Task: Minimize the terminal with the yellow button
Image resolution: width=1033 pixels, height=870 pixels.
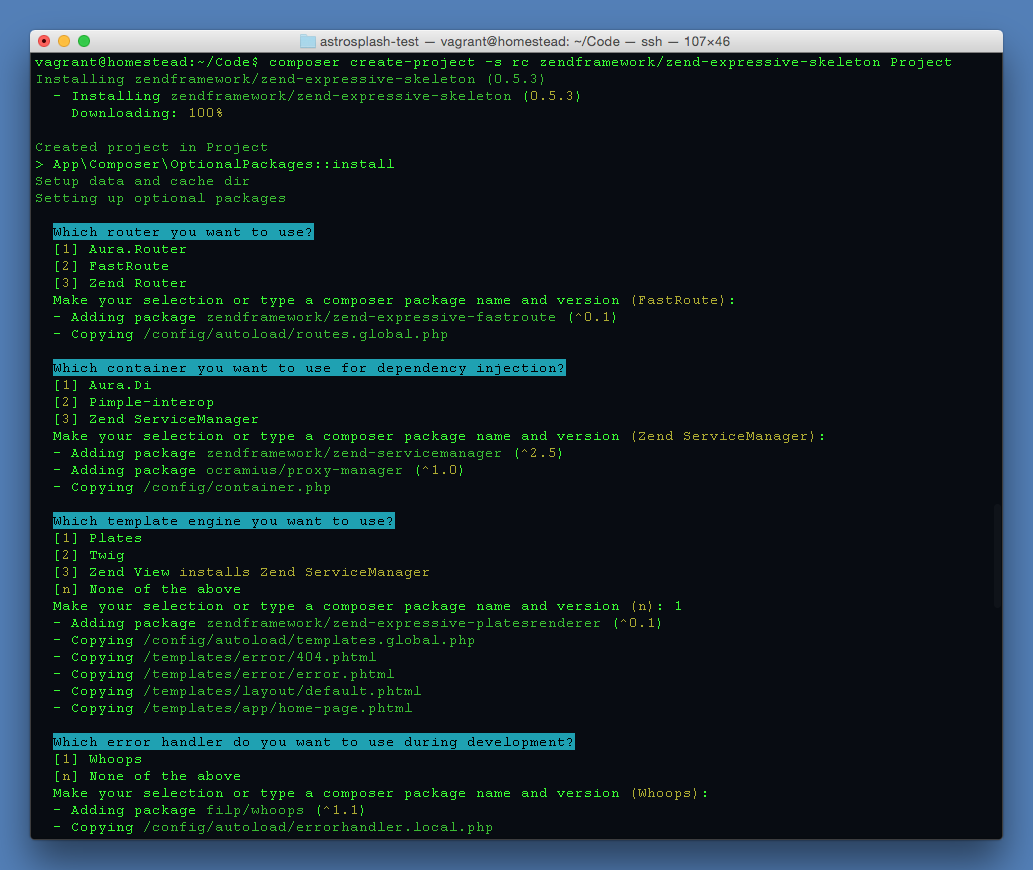Action: coord(64,41)
